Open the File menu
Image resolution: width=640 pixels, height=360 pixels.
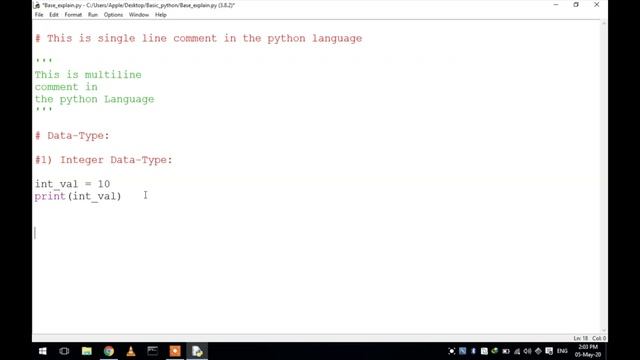click(39, 15)
